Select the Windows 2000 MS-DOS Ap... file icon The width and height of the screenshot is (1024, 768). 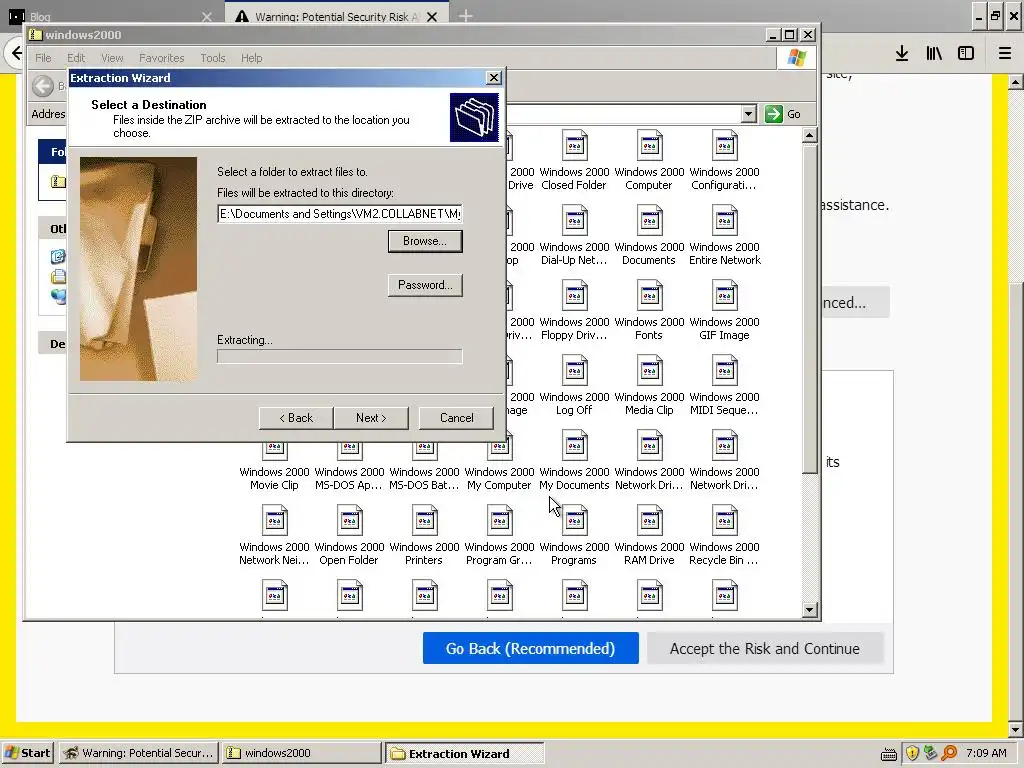349,452
